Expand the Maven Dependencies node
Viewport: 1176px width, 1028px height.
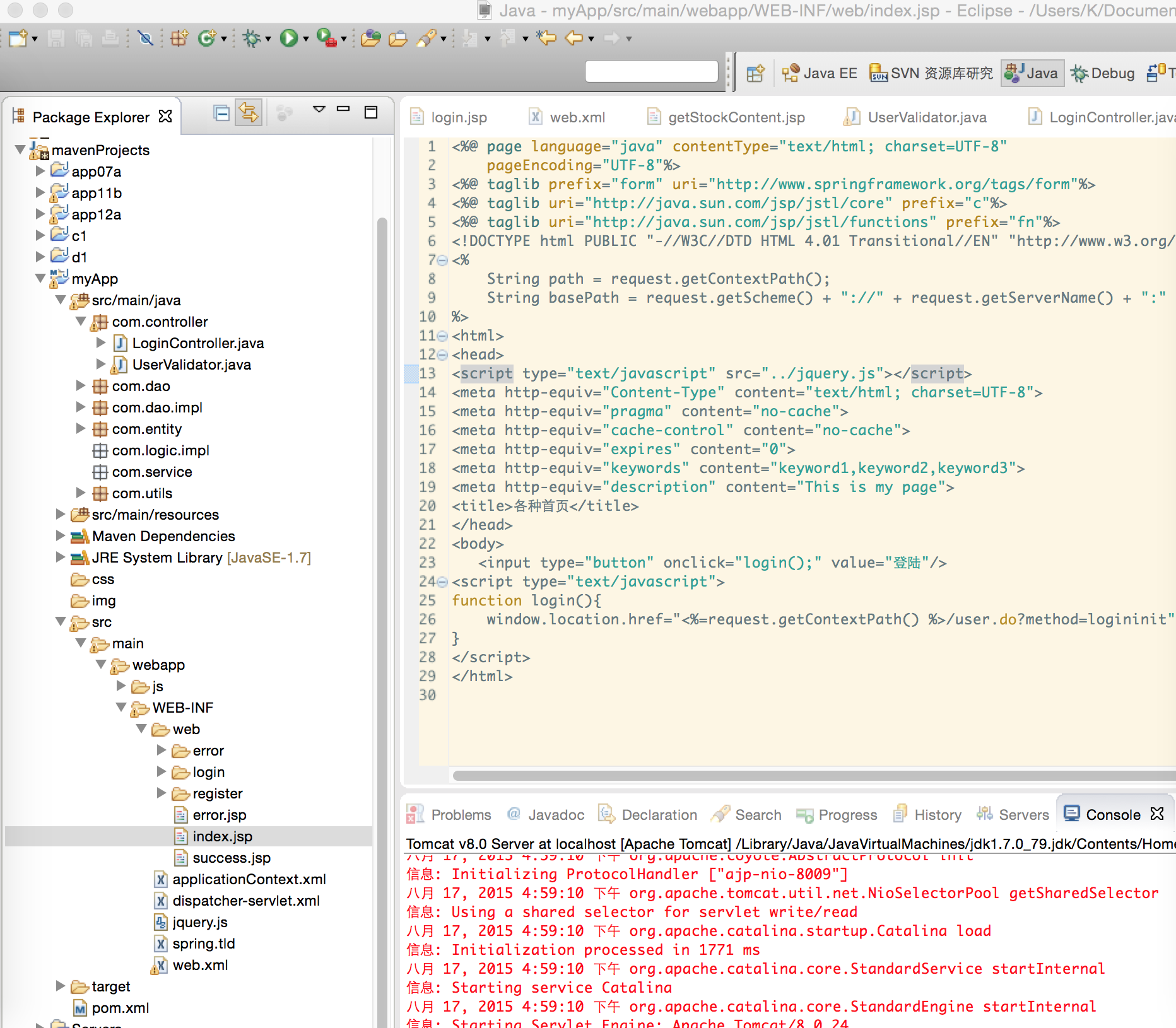61,535
